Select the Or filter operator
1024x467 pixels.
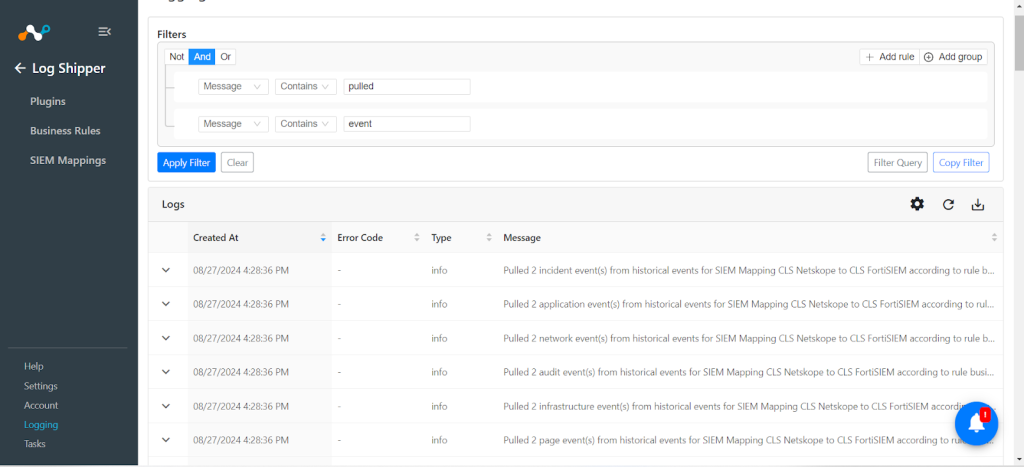click(225, 57)
